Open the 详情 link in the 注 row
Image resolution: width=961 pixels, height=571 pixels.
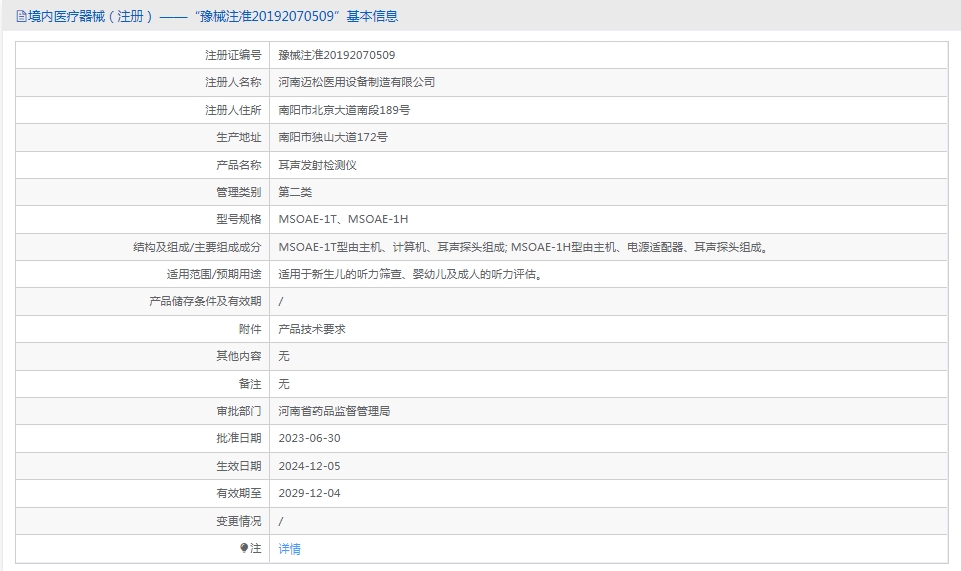289,549
